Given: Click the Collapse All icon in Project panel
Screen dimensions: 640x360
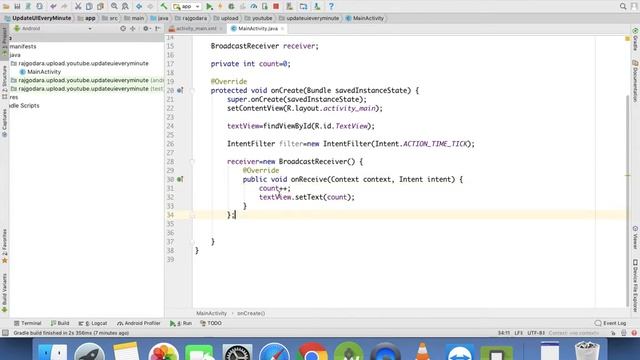Looking at the screenshot, I should [x=133, y=29].
